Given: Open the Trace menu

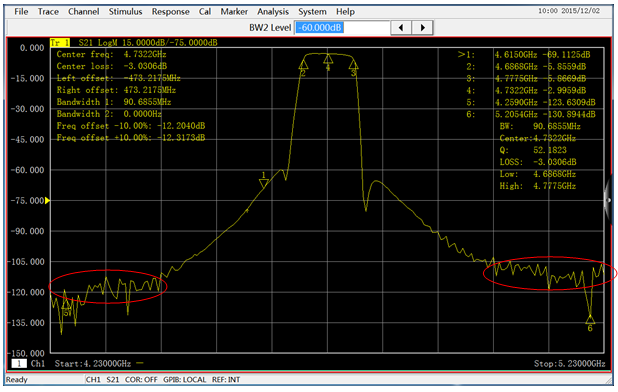Looking at the screenshot, I should point(48,12).
